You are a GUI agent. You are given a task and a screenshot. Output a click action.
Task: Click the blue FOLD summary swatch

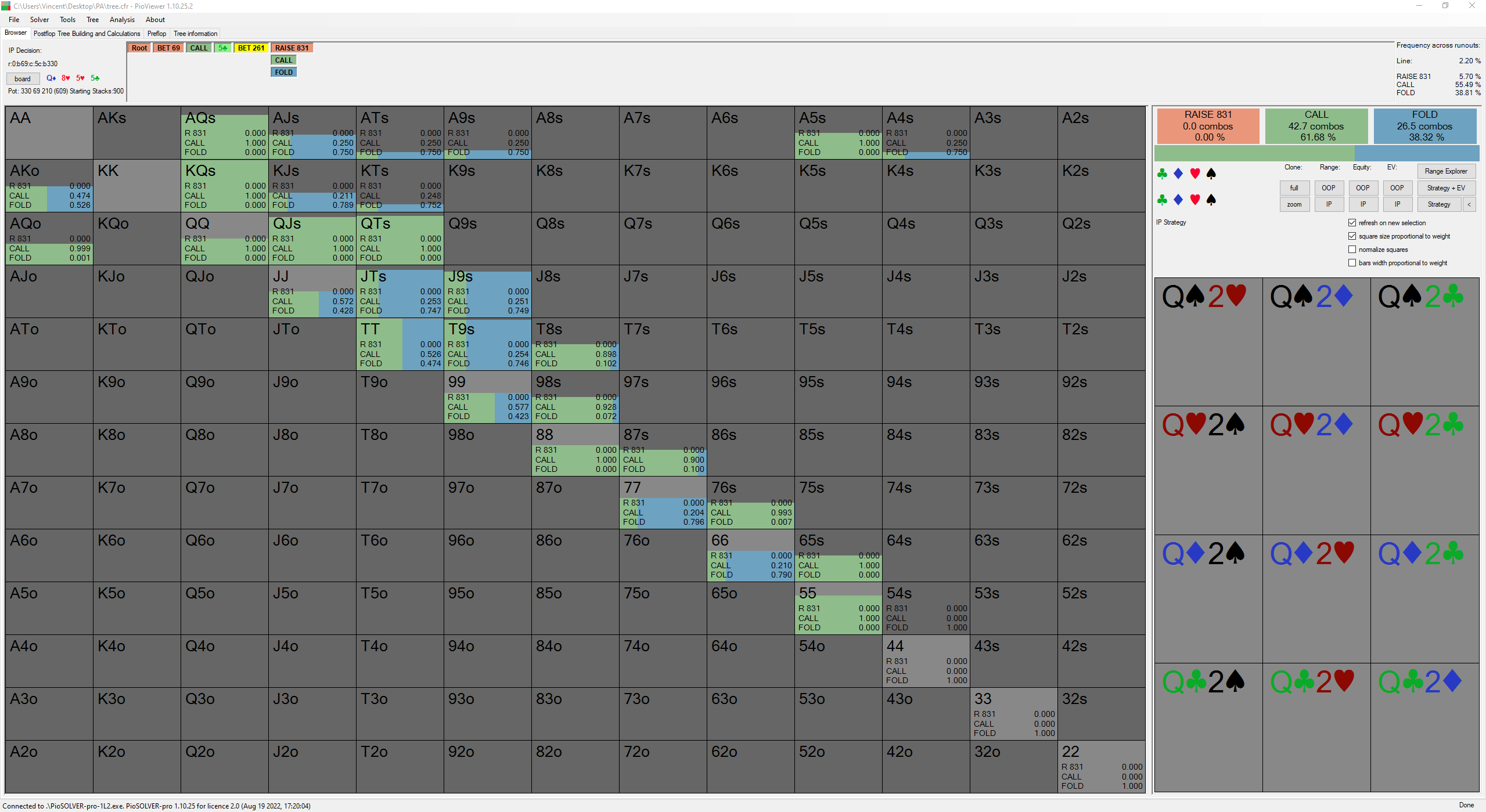(x=1424, y=126)
